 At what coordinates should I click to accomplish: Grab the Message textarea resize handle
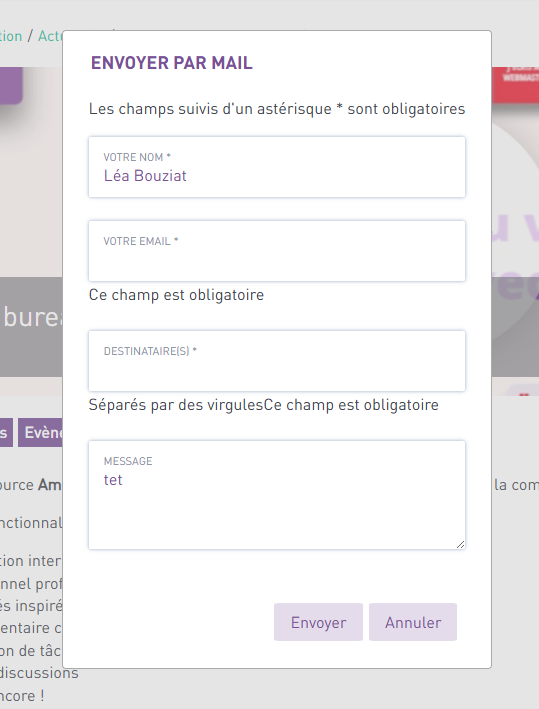tap(460, 544)
